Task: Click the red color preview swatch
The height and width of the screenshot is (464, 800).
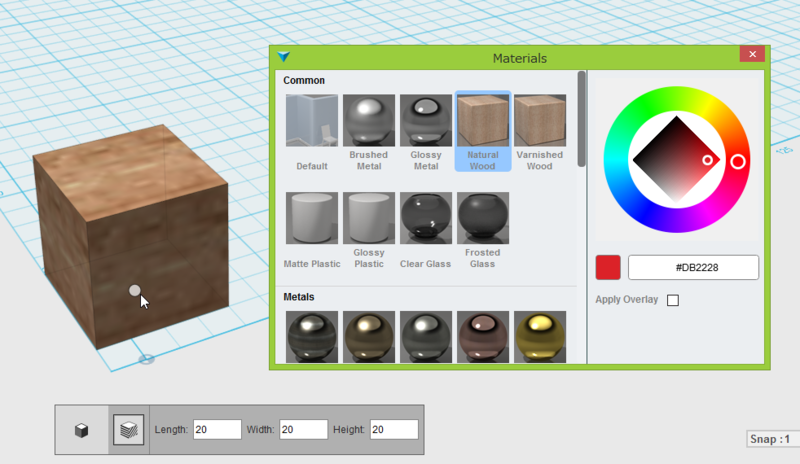Action: pos(608,267)
